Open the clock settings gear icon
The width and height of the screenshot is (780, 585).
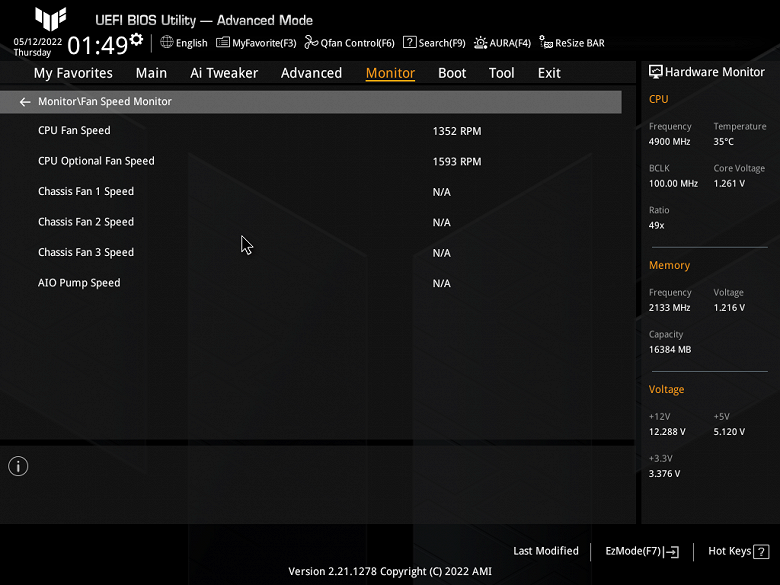[136, 39]
